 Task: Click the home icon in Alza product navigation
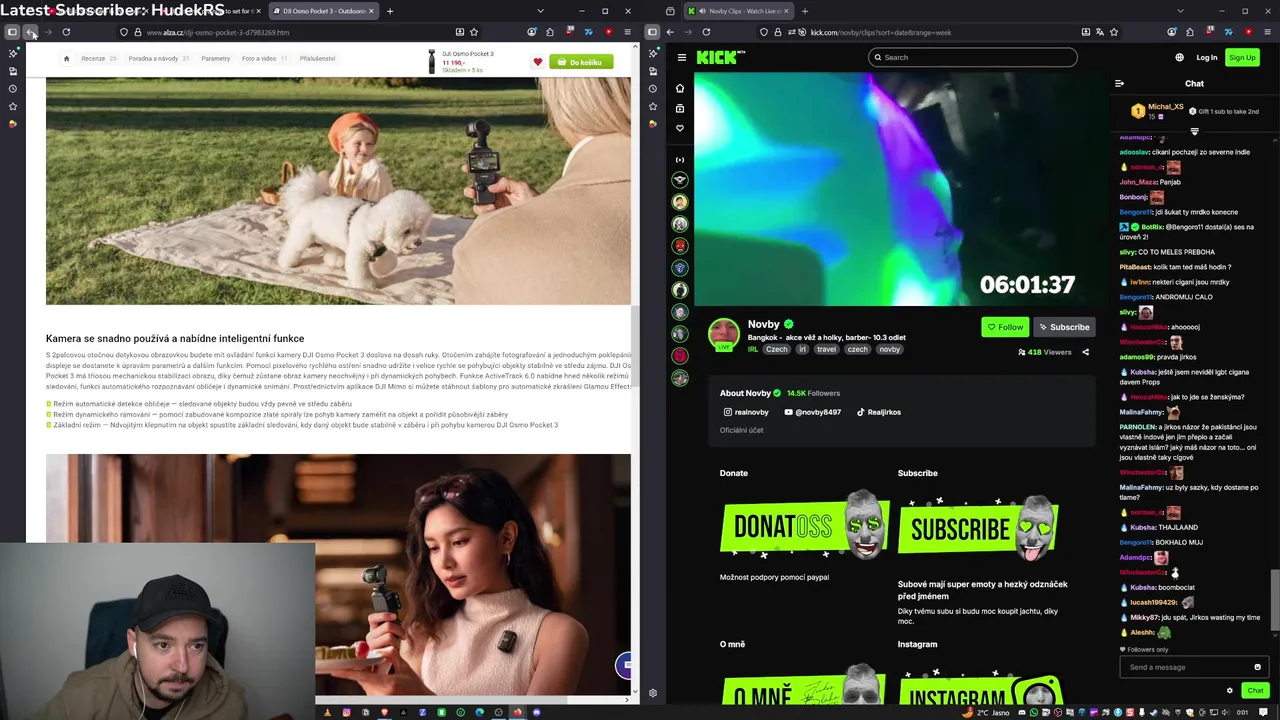click(x=66, y=58)
